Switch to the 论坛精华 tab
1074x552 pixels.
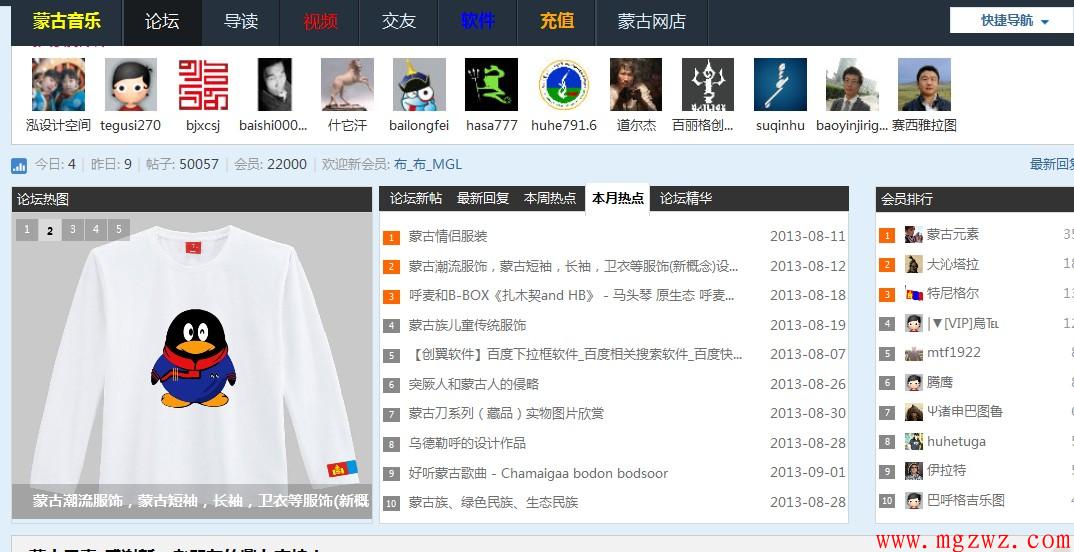click(x=686, y=199)
